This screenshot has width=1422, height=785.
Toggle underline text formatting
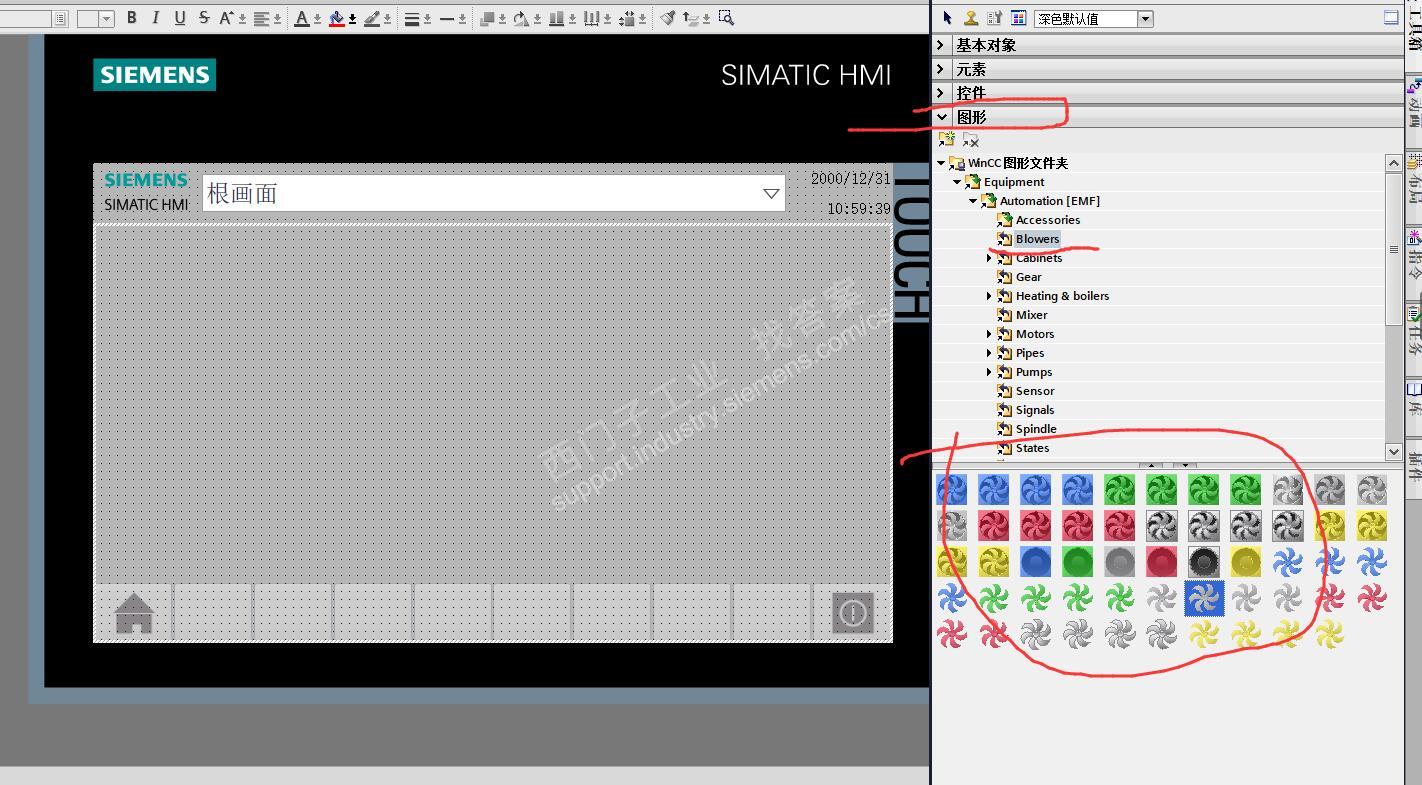[180, 18]
